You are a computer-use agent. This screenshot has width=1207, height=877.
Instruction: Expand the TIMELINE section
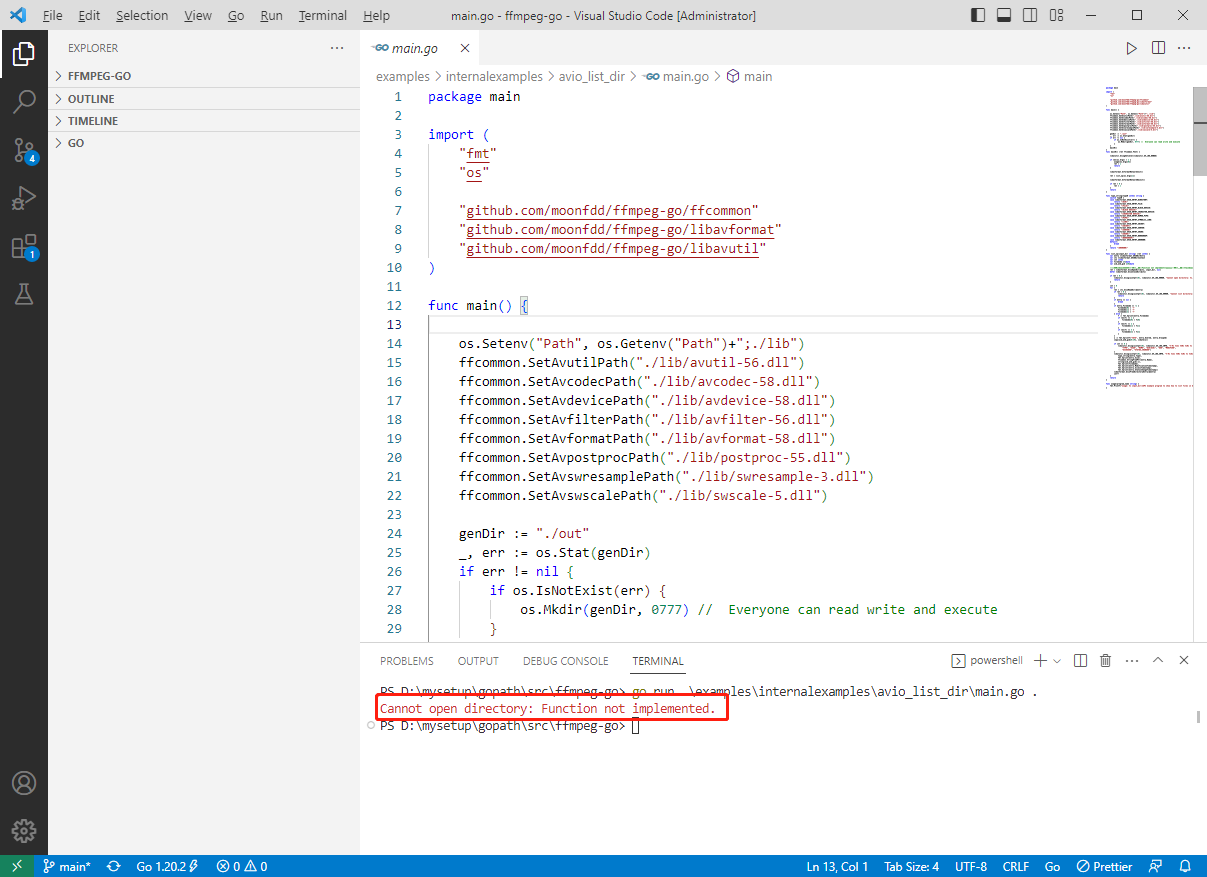click(204, 121)
